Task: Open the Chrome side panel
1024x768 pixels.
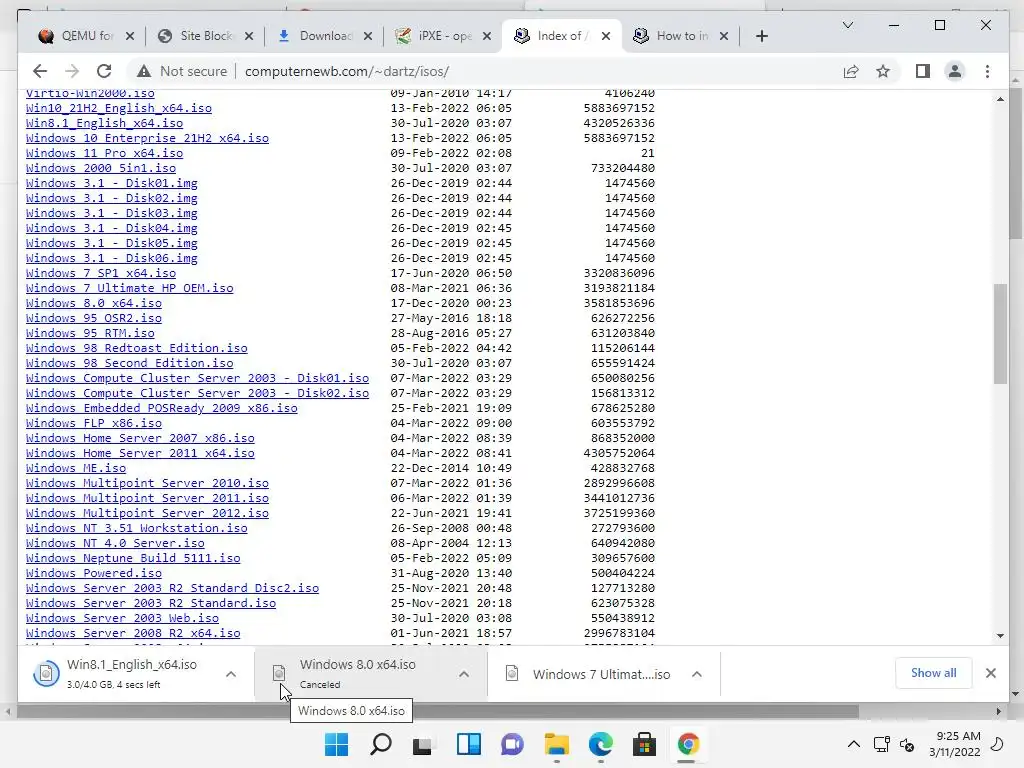Action: coord(923,71)
